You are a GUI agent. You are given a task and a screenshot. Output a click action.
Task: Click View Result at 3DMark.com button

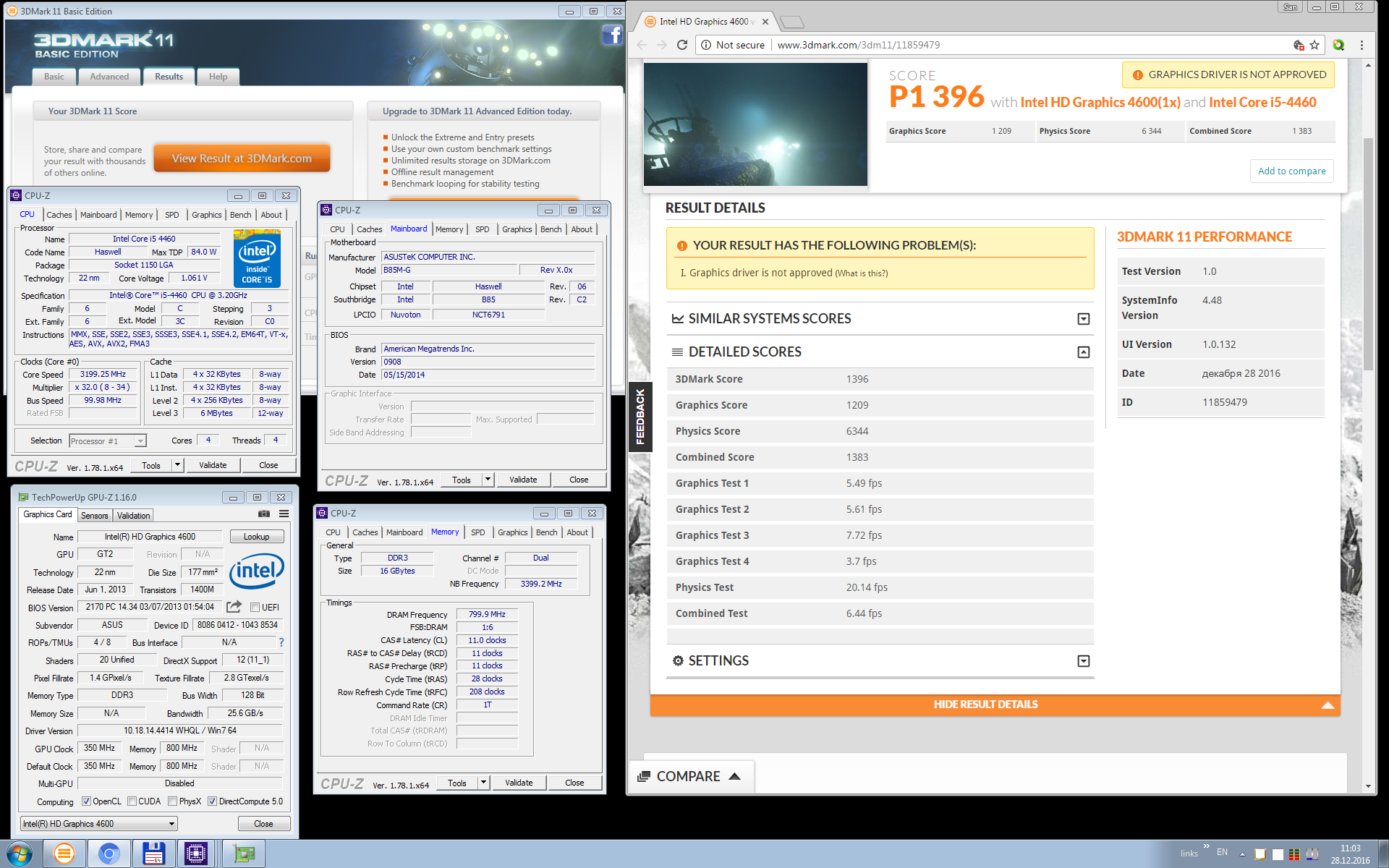(242, 158)
